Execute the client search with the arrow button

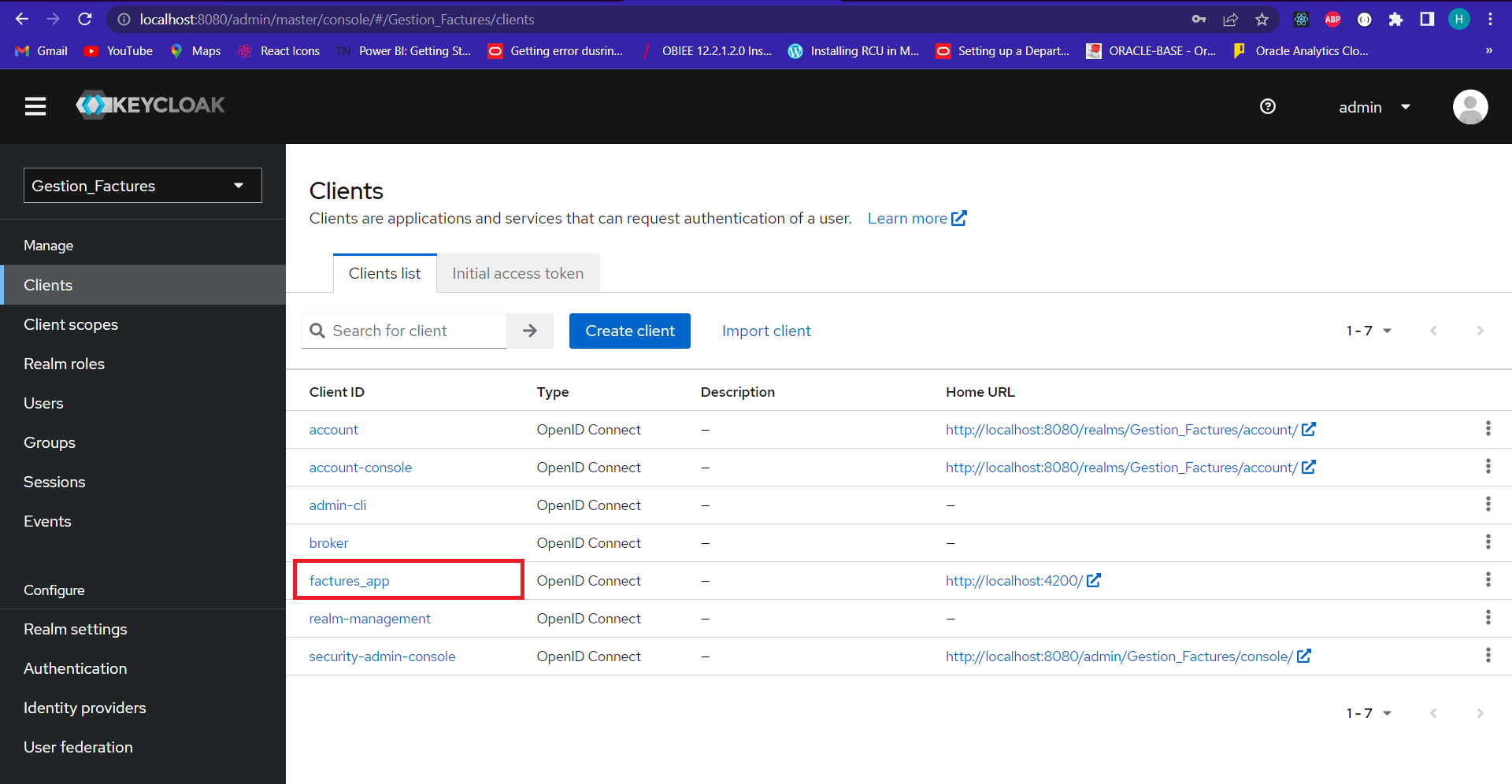529,331
